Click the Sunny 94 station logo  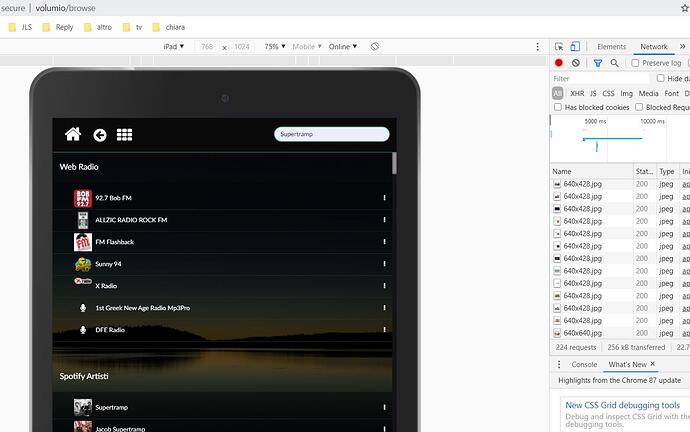(83, 264)
